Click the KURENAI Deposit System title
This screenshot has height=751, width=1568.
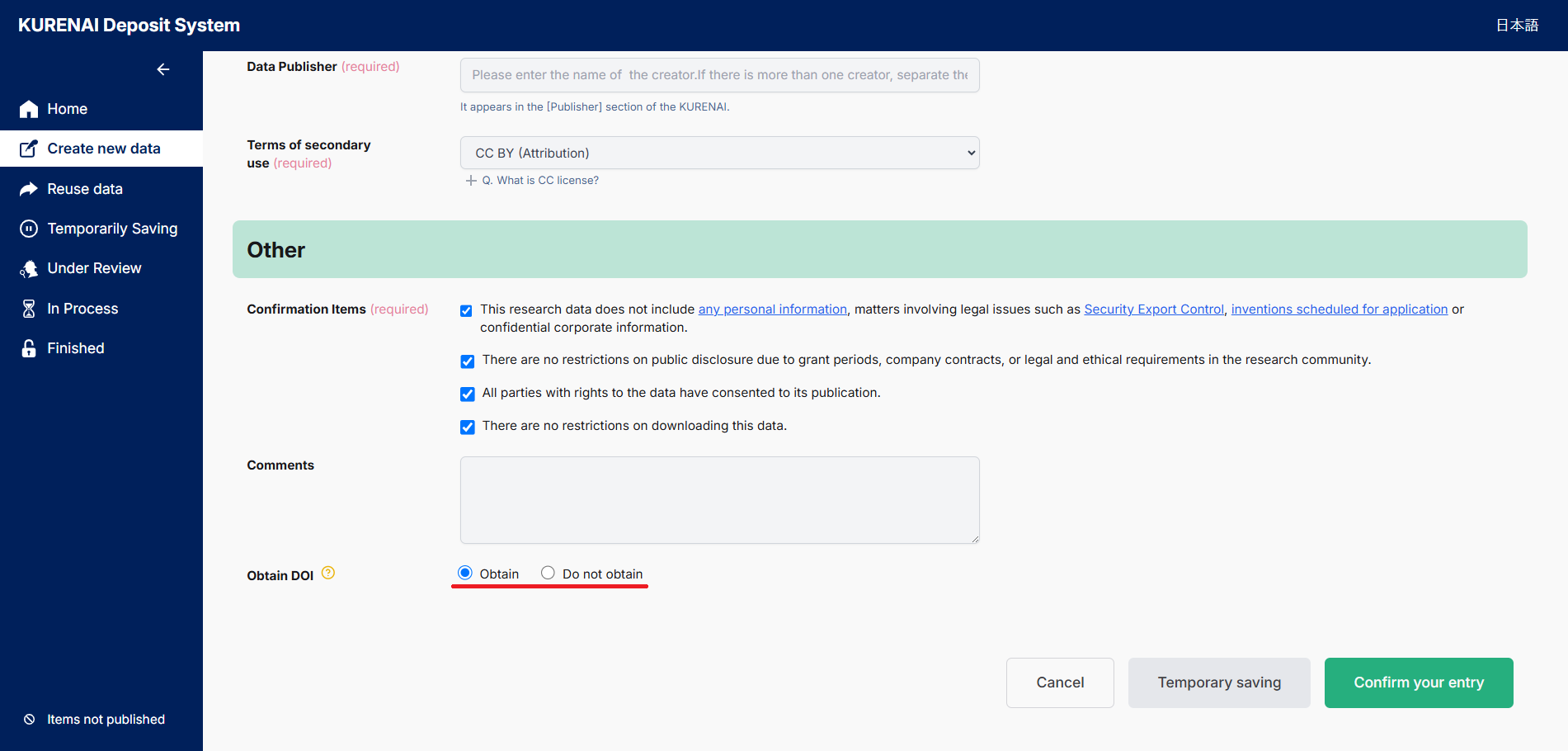point(129,26)
